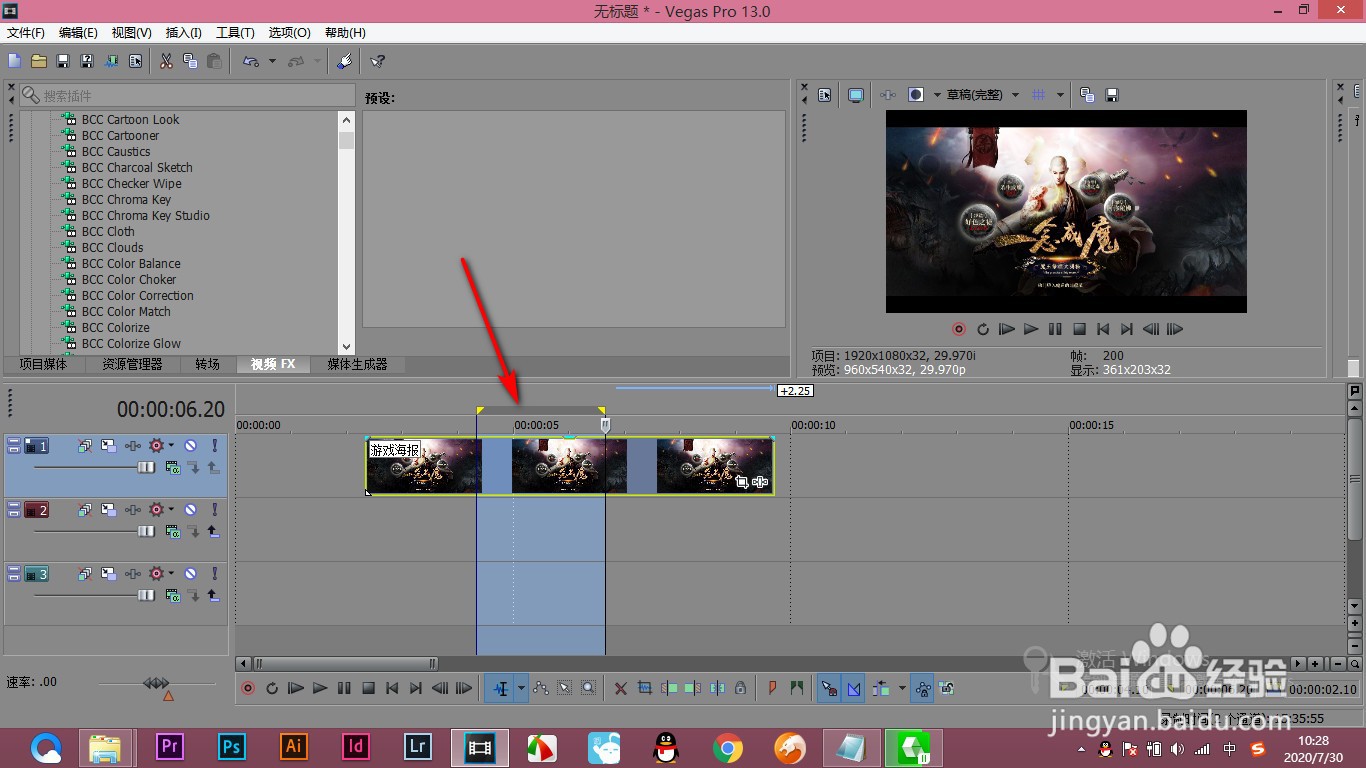Switch to the 项目媒体 tab
The height and width of the screenshot is (768, 1366).
click(43, 364)
